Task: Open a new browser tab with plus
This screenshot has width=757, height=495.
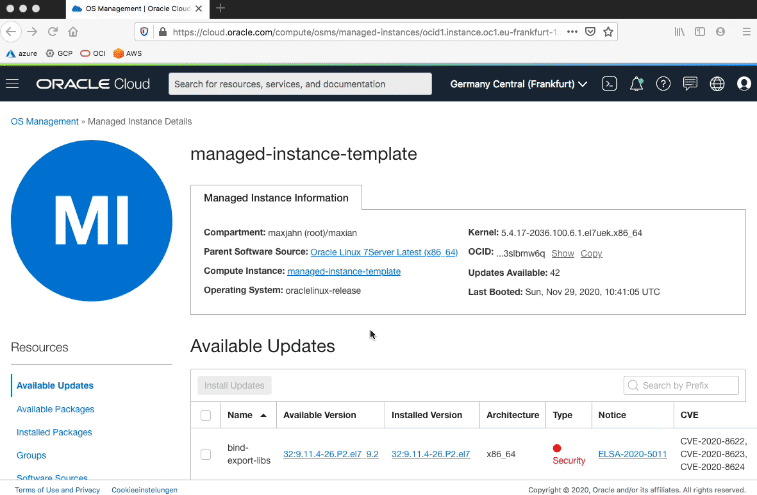Action: tap(220, 8)
